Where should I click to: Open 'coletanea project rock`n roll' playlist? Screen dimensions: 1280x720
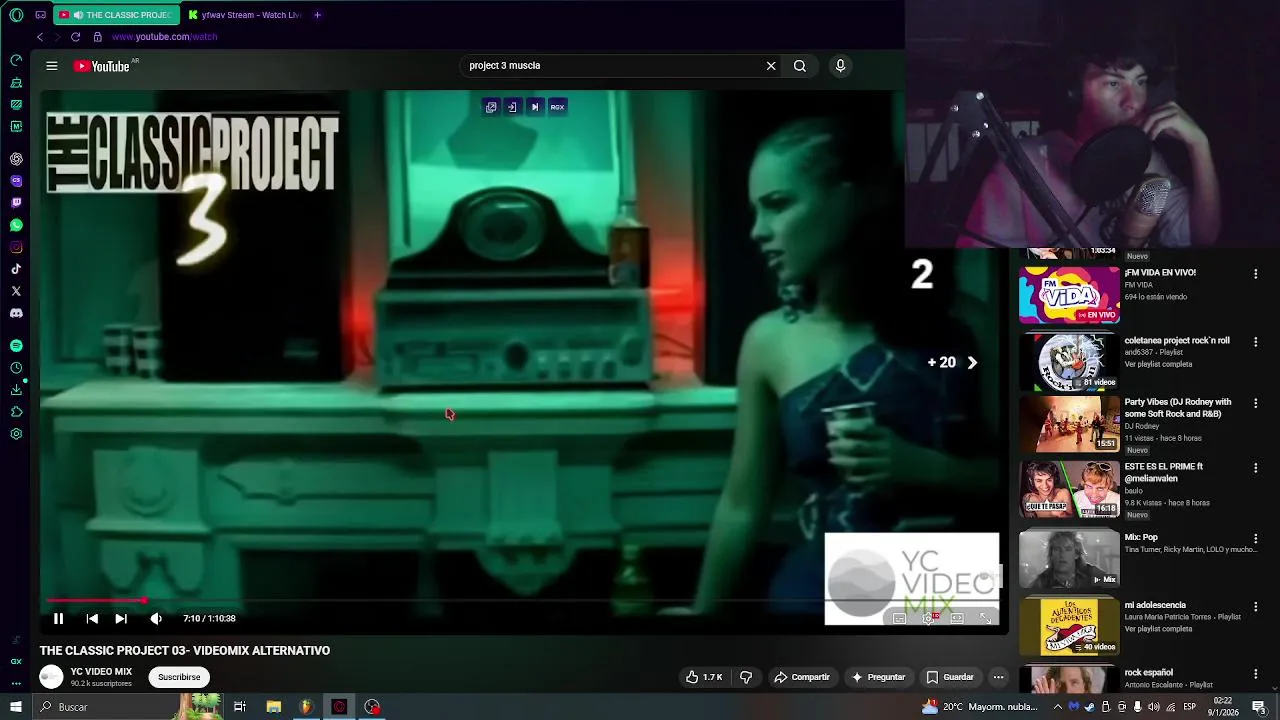[x=1177, y=340]
